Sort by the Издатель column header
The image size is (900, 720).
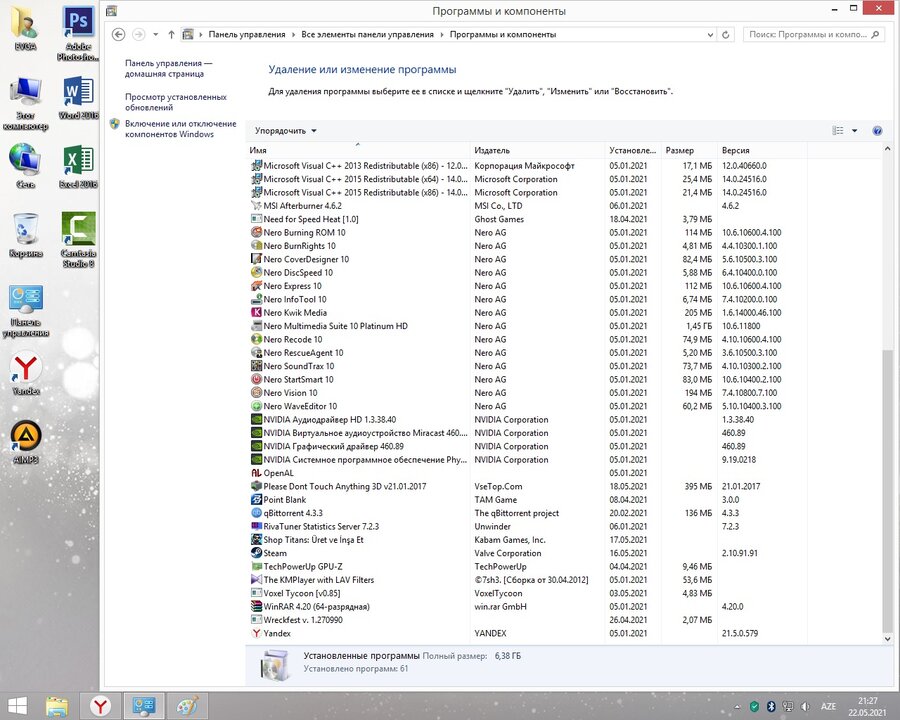(492, 150)
